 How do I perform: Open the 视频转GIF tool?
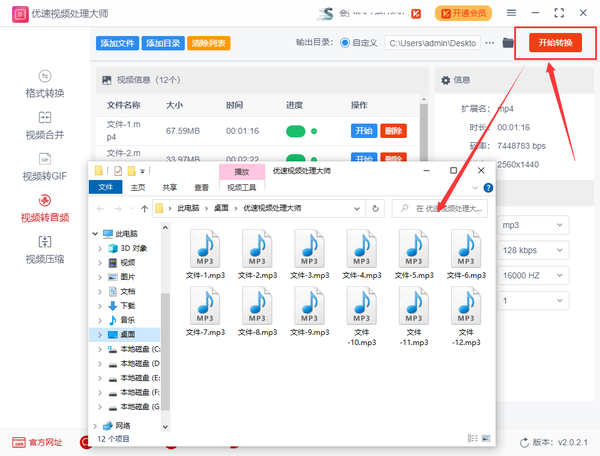click(x=45, y=167)
